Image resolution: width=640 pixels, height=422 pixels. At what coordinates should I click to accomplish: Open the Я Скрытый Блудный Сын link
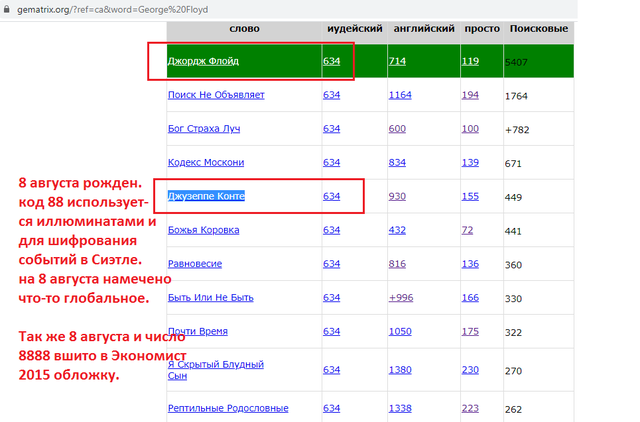[x=216, y=370]
